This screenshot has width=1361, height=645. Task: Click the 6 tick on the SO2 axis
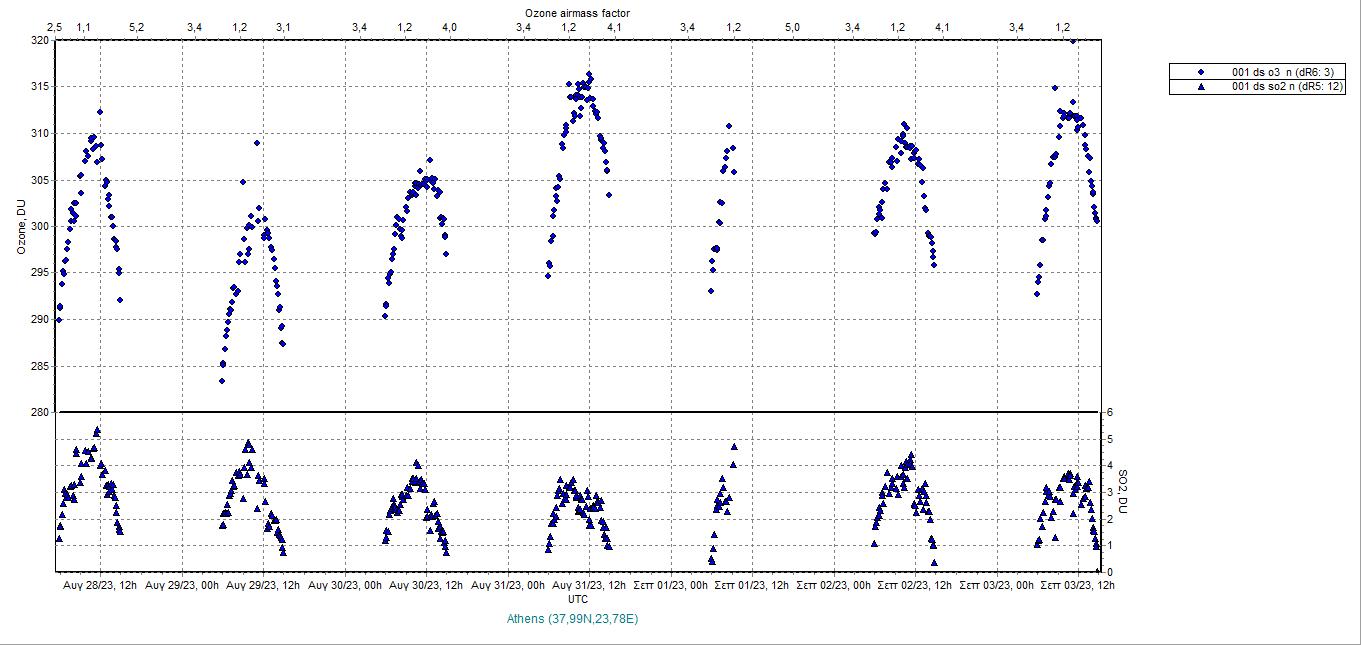point(1109,412)
